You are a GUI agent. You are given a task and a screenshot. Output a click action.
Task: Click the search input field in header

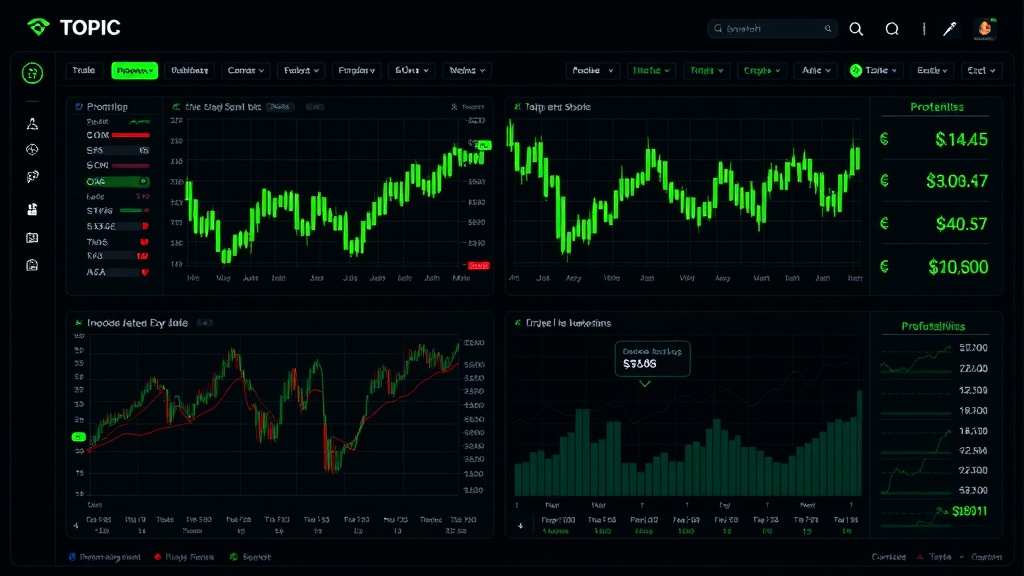[773, 29]
